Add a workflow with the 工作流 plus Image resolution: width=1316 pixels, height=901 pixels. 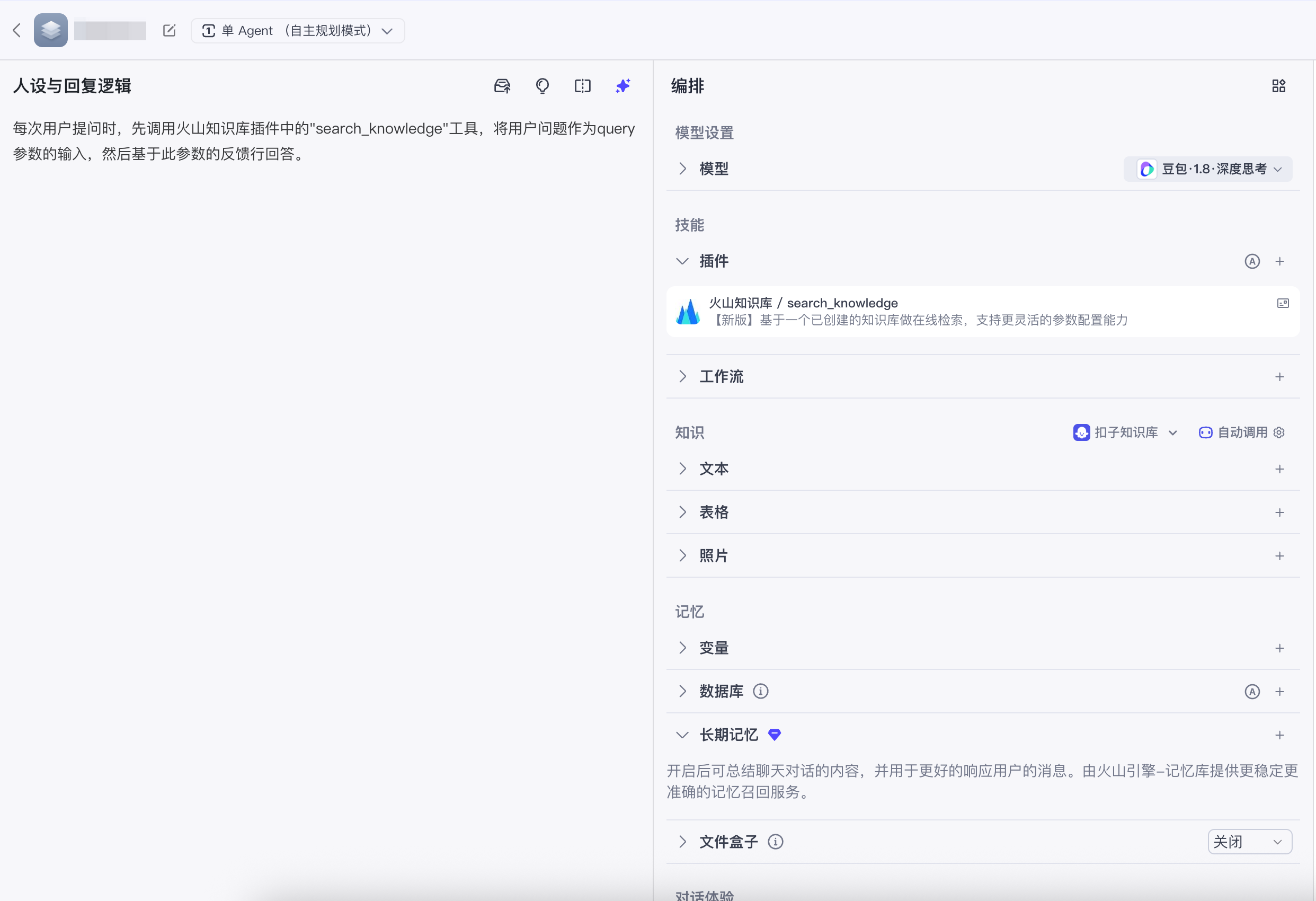pyautogui.click(x=1280, y=377)
